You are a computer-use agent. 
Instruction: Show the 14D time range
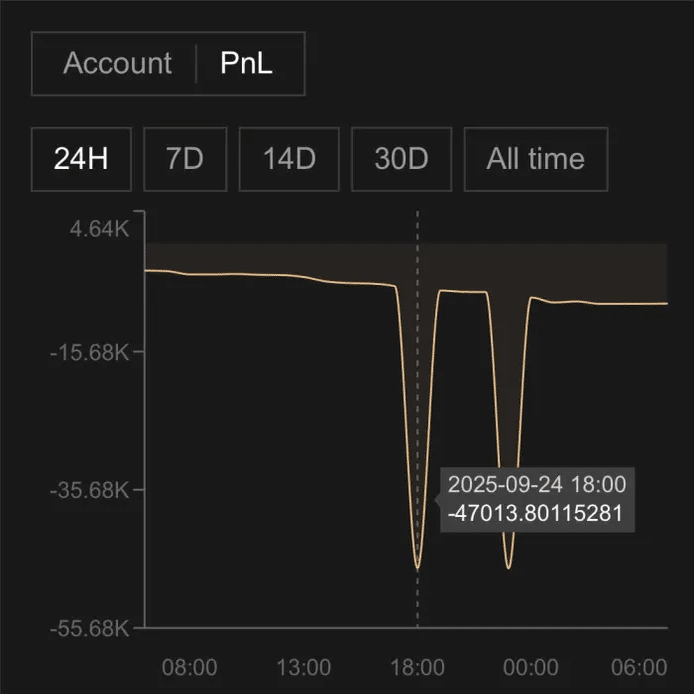coord(289,159)
